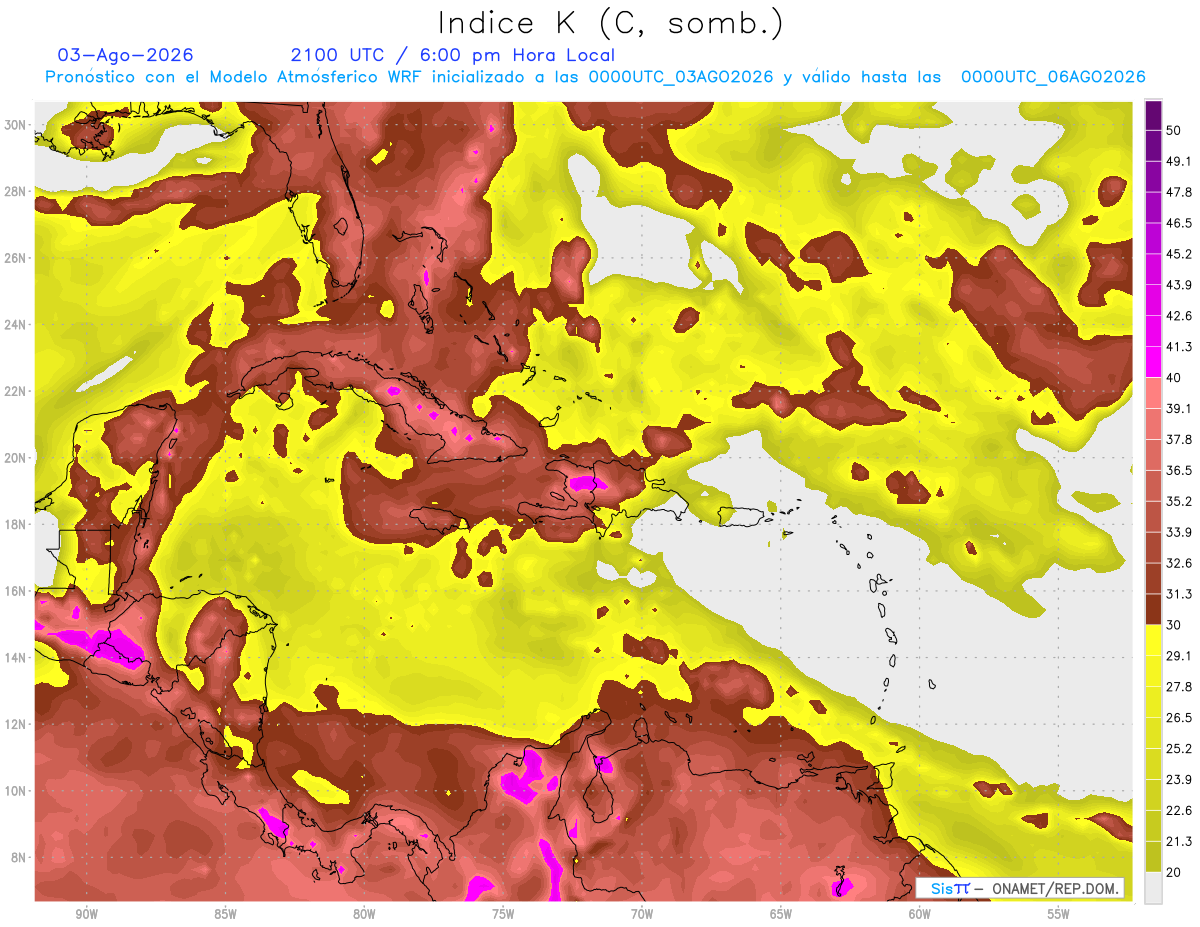Viewport: 1200px width, 927px height.
Task: Click the latitude label "8N"
Action: [x=19, y=858]
